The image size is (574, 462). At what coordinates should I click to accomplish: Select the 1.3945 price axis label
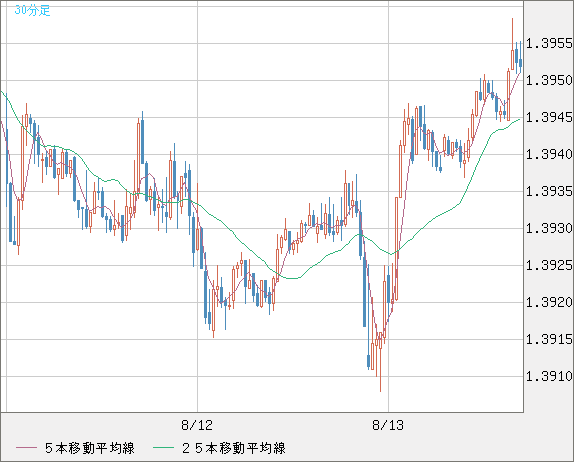[x=549, y=118]
